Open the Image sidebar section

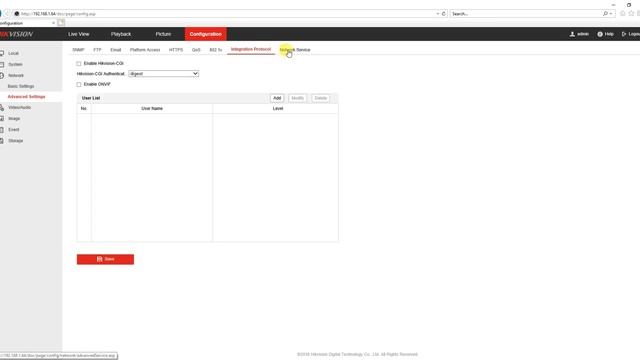[14, 118]
